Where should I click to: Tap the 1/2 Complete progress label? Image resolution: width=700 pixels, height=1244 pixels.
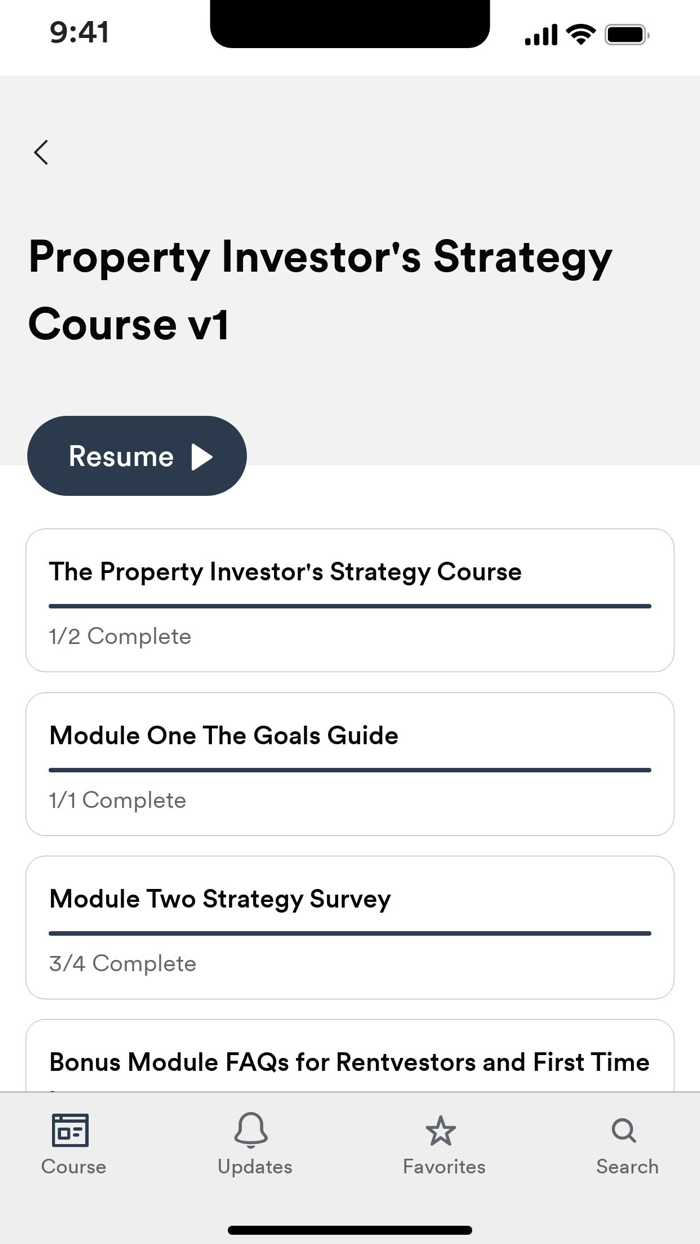coord(120,636)
